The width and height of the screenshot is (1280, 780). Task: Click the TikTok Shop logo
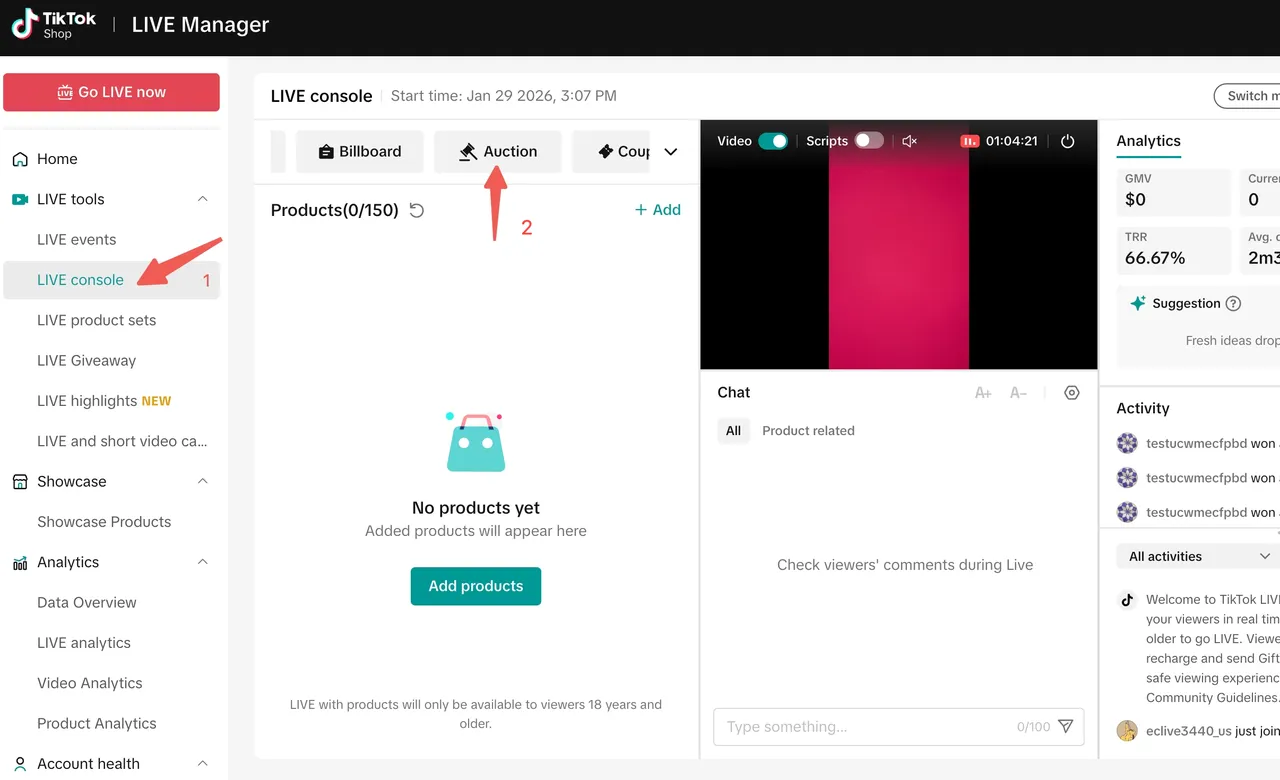click(54, 25)
